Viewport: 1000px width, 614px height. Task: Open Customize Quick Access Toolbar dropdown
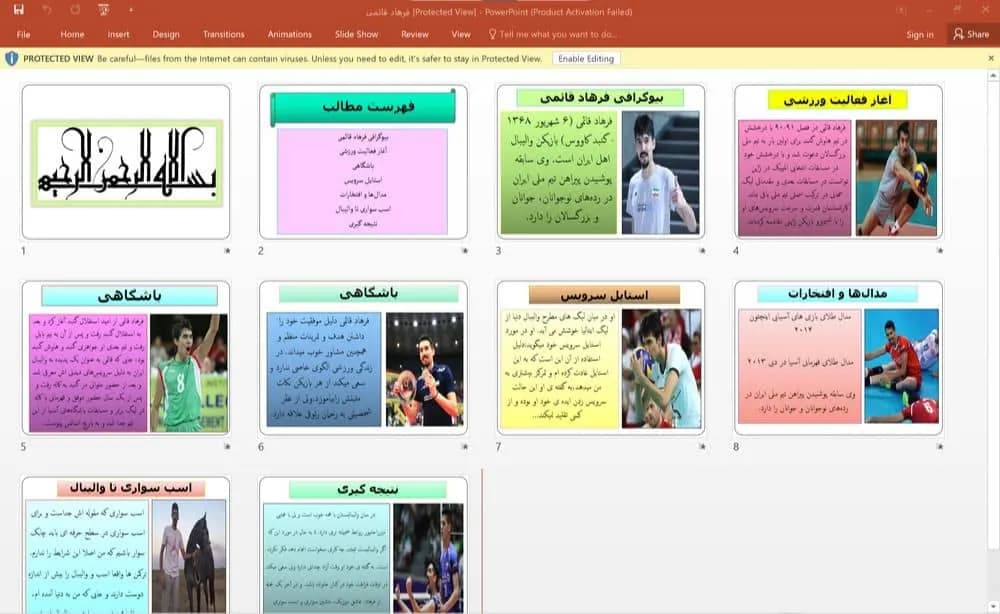tap(131, 10)
